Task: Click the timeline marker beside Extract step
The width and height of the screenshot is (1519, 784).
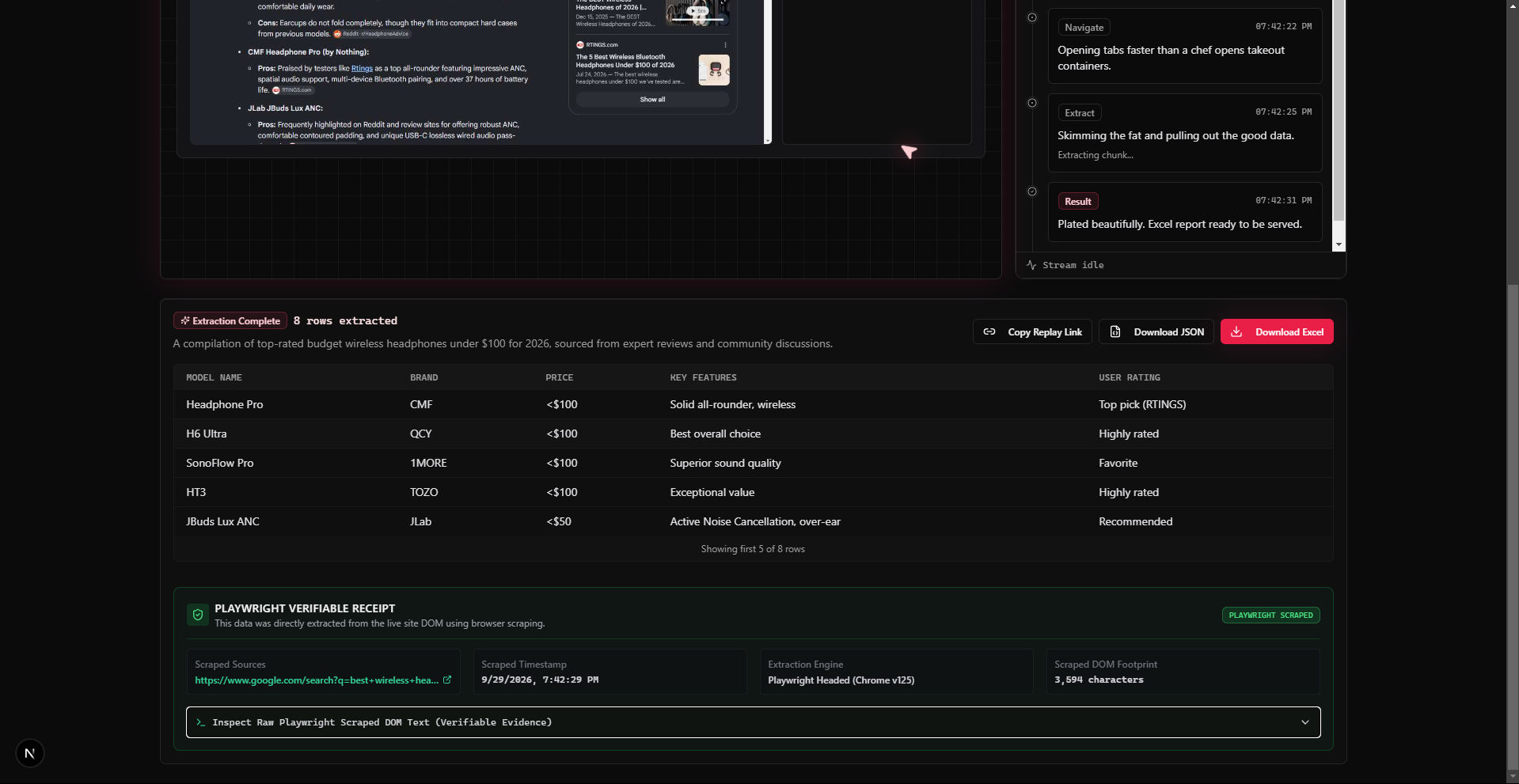Action: coord(1032,103)
